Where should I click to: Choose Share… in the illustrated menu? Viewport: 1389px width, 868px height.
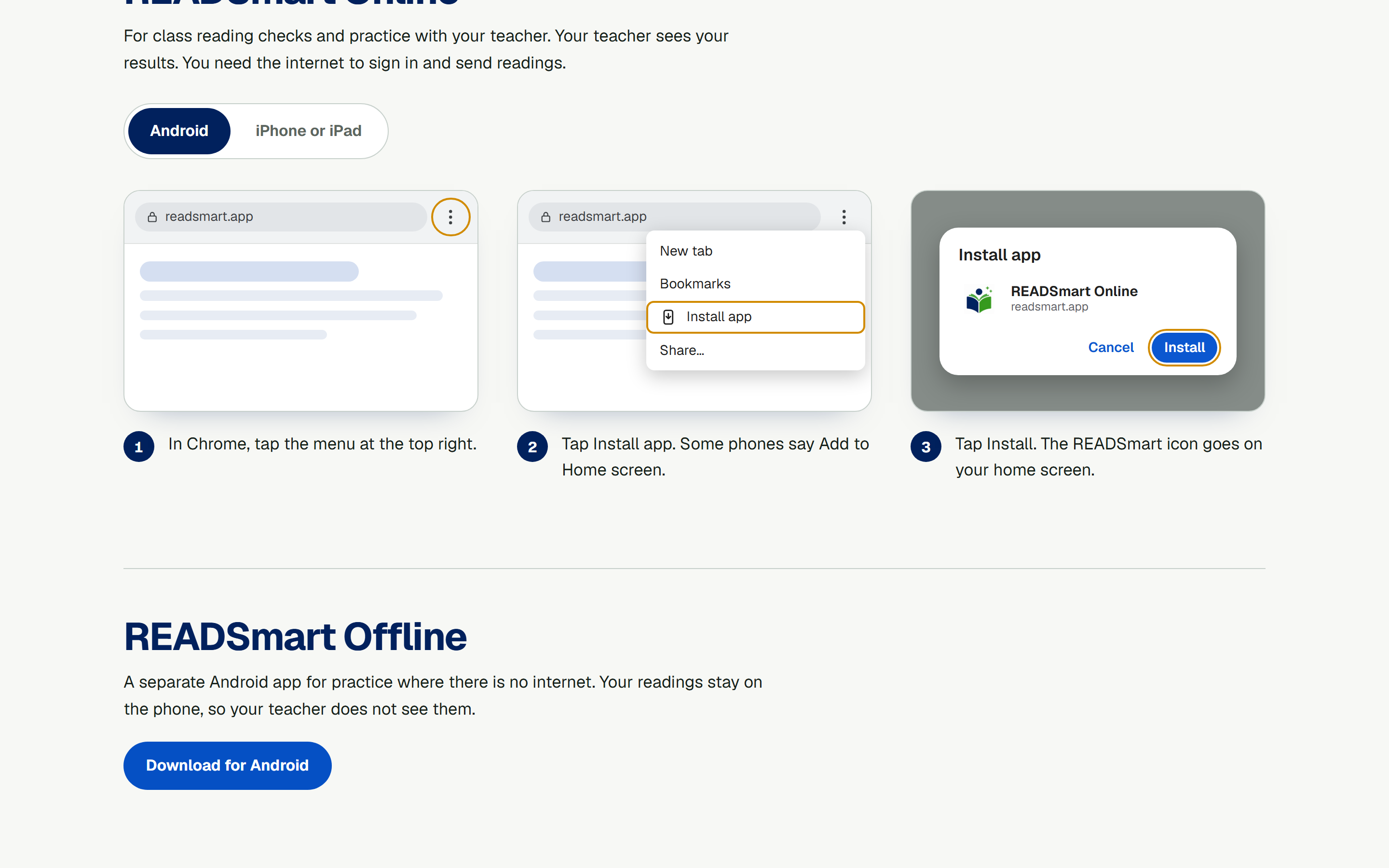pyautogui.click(x=755, y=350)
